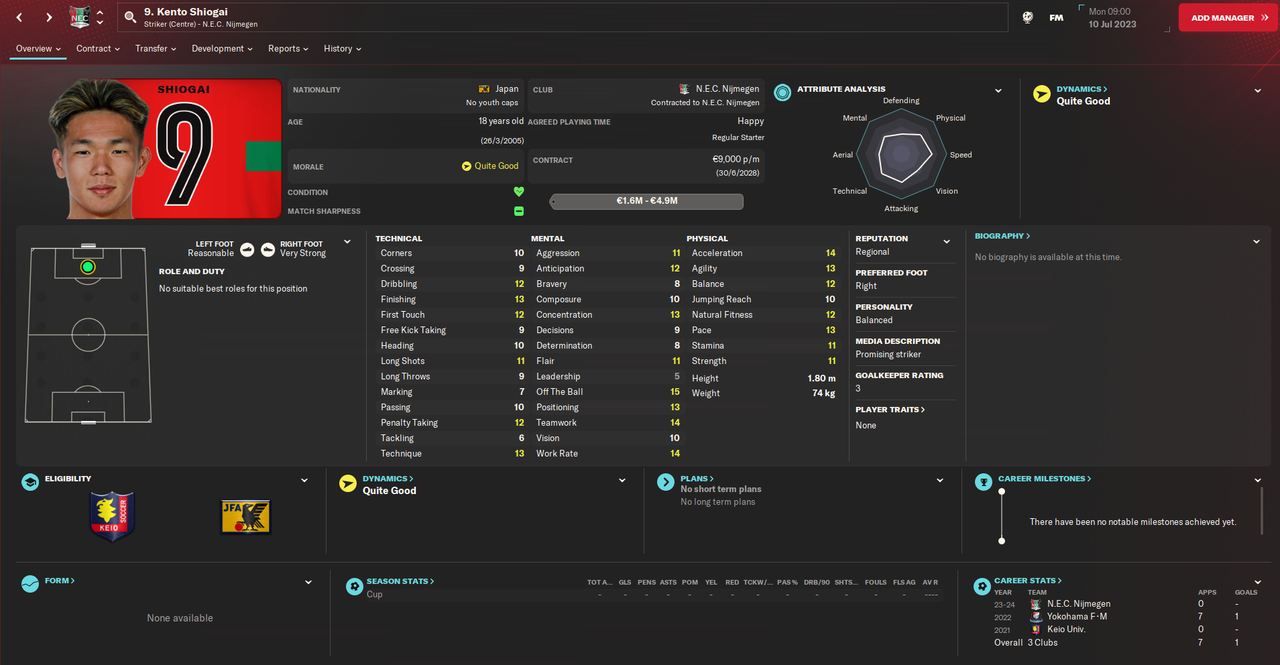Screen dimensions: 1280x665
Task: Click the attribute analysis radar chart
Action: 901,155
